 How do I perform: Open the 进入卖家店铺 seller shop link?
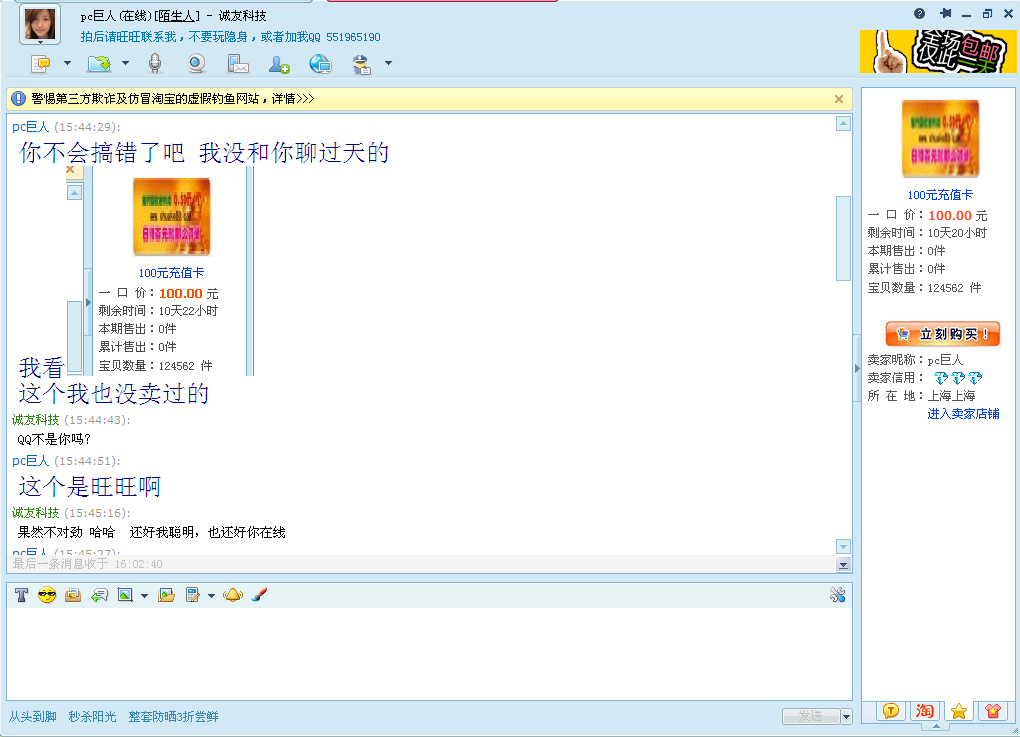962,414
